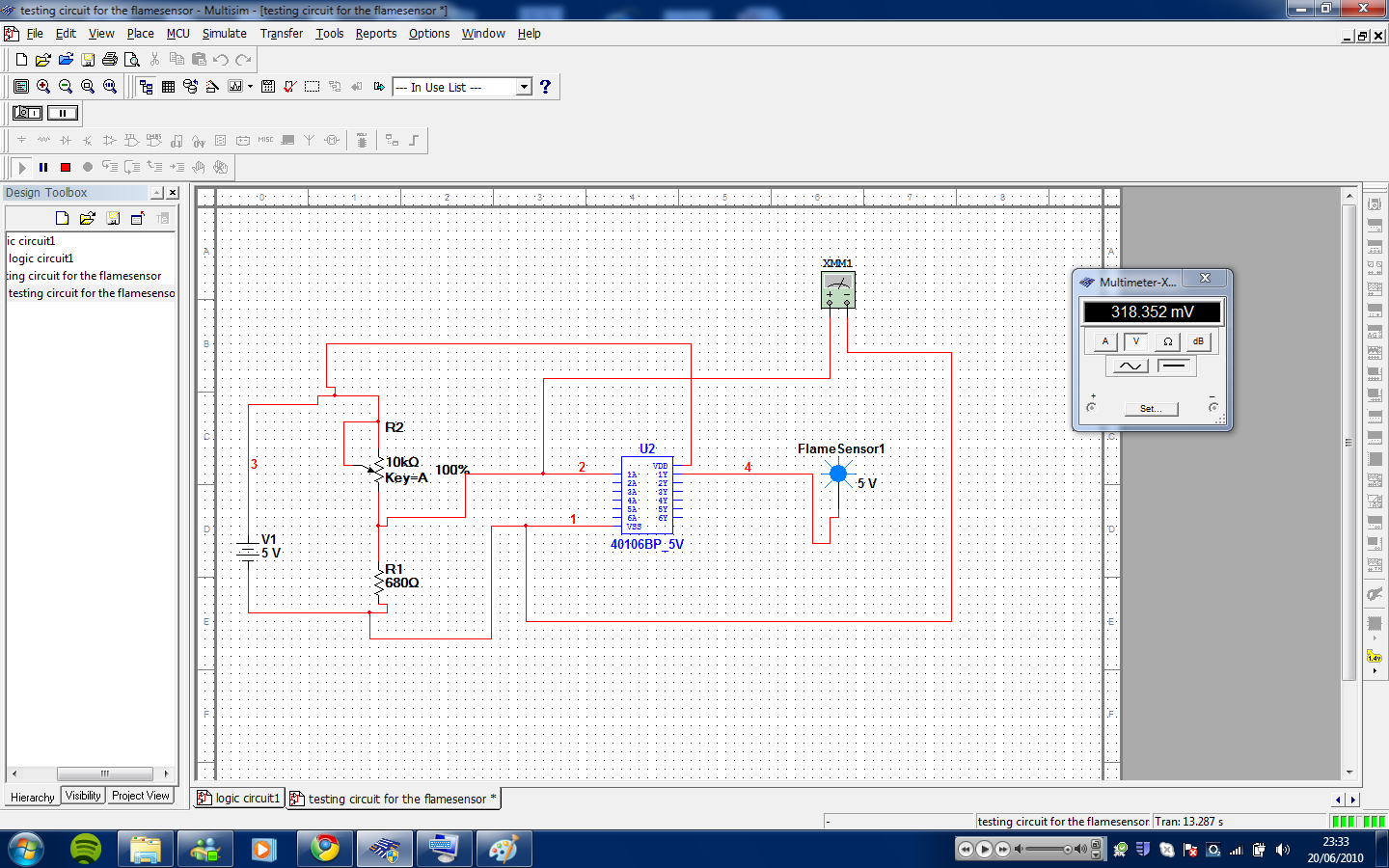This screenshot has height=868, width=1389.
Task: Select DC straight line mode on multimeter
Action: pyautogui.click(x=1174, y=366)
